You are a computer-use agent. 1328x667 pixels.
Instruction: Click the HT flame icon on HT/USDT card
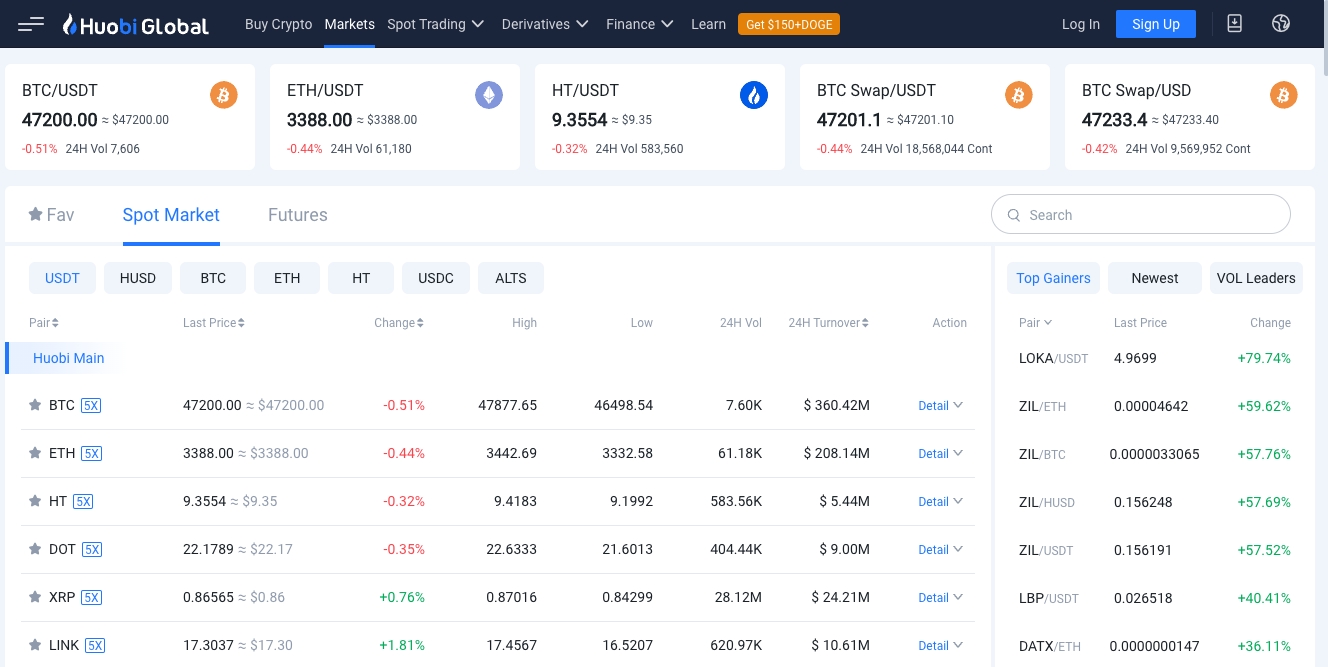tap(754, 95)
